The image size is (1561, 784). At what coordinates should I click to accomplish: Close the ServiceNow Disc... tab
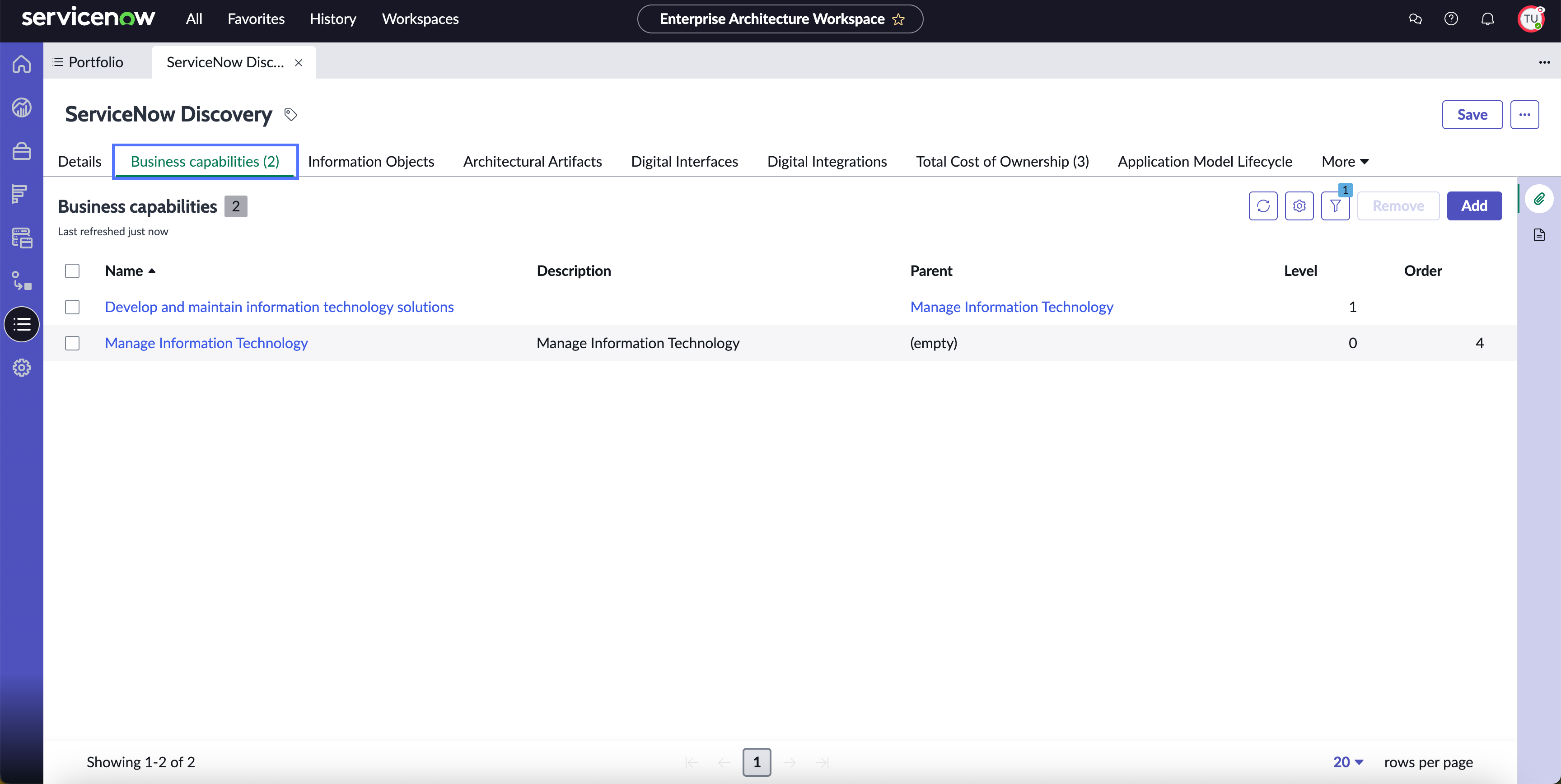[x=299, y=62]
